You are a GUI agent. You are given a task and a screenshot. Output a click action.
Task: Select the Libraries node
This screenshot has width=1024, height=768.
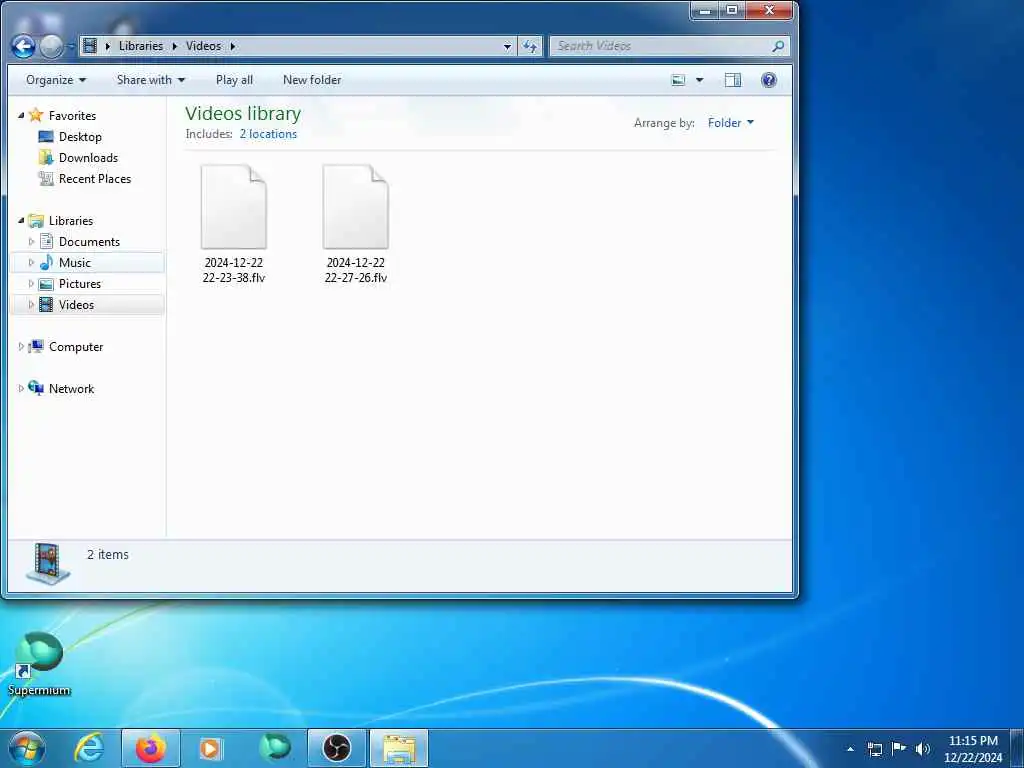coord(71,221)
